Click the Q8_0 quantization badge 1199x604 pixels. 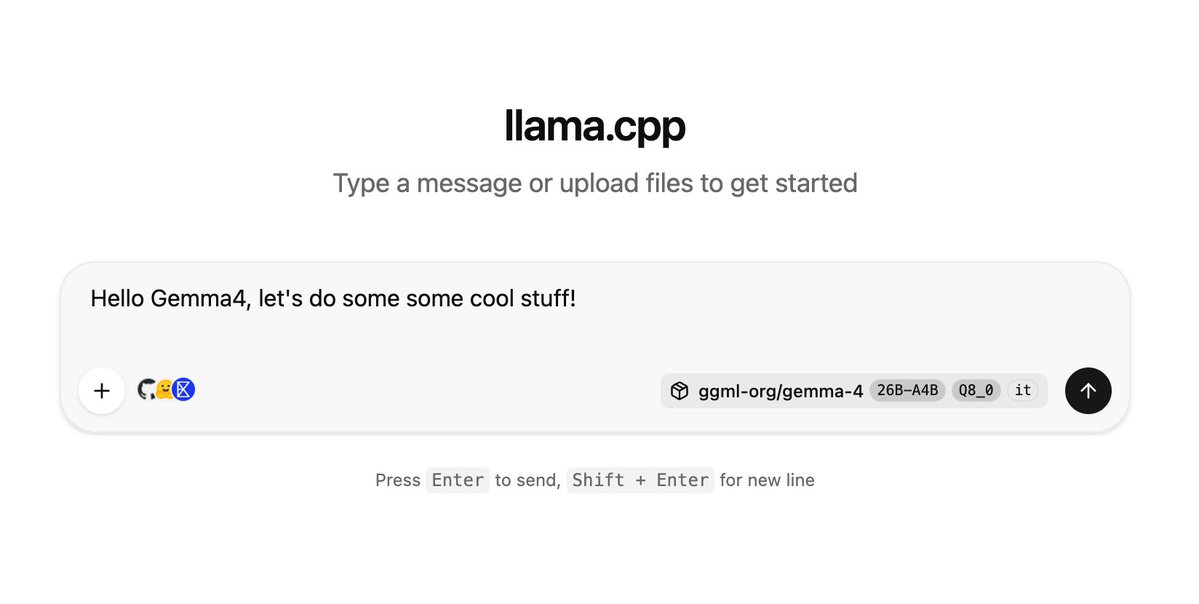[975, 391]
